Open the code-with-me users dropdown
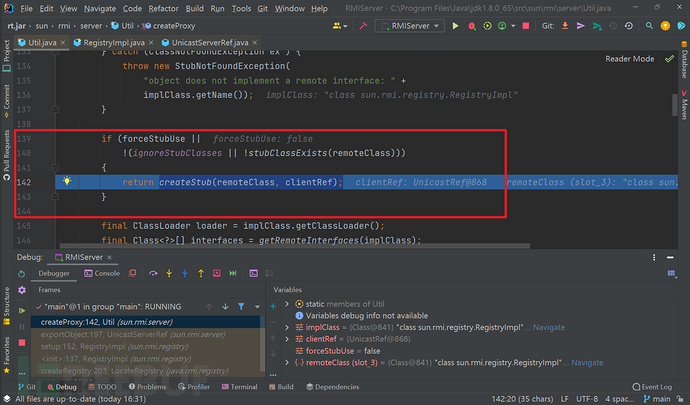Image resolution: width=690 pixels, height=405 pixels. pyautogui.click(x=340, y=26)
